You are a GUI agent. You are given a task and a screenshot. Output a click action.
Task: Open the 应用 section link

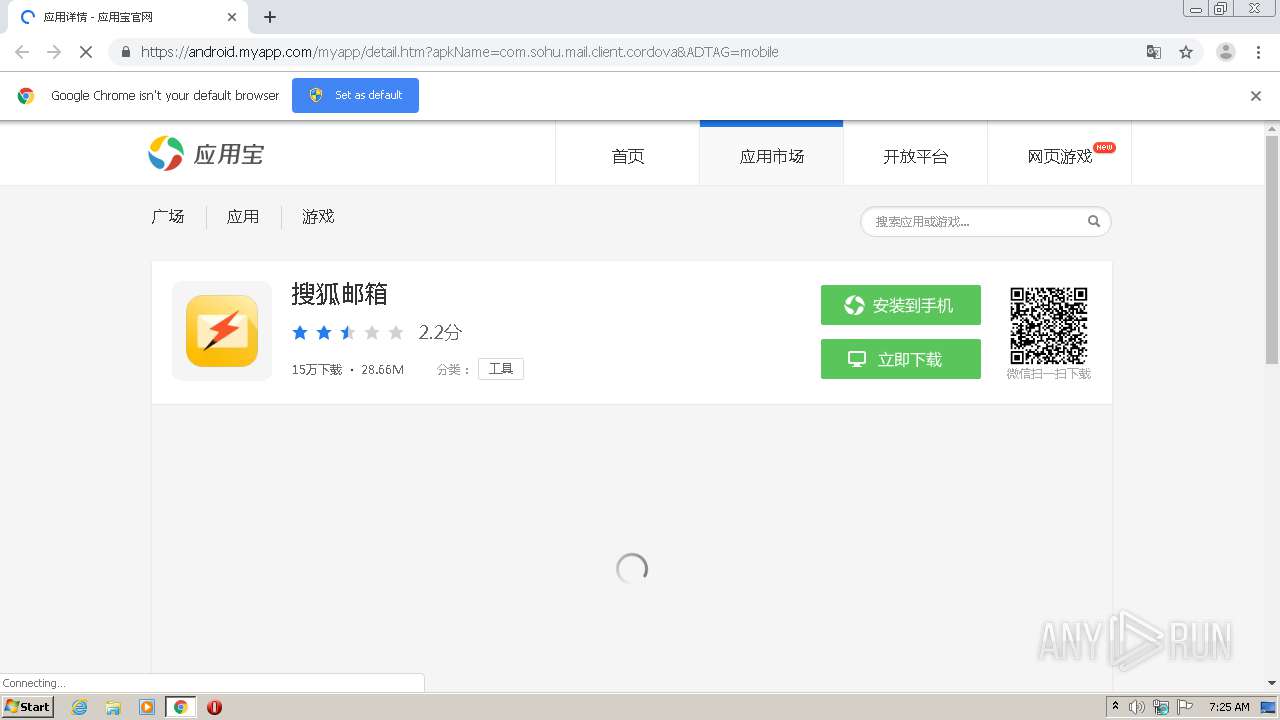point(243,216)
